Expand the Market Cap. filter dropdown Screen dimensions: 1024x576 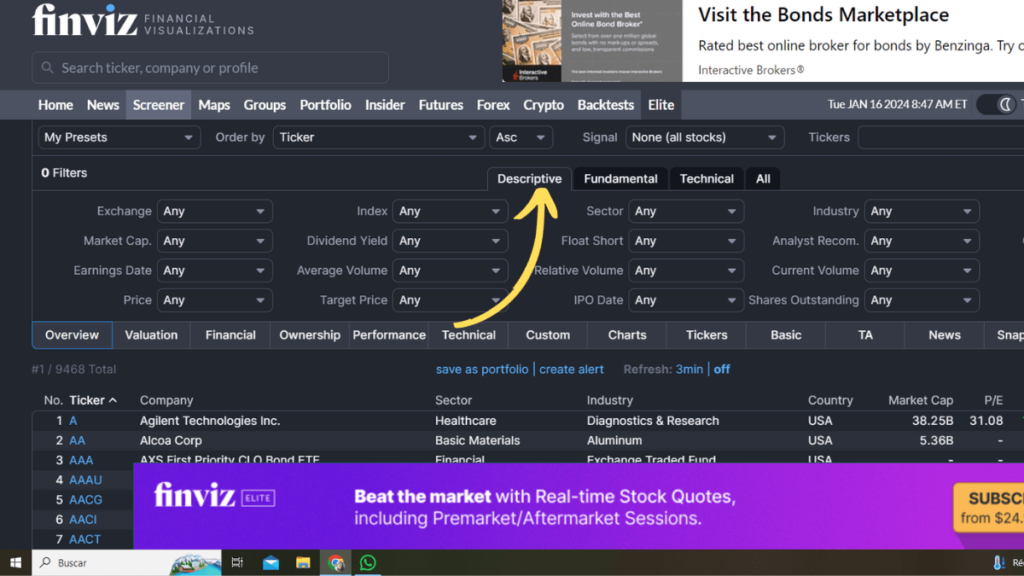coord(214,241)
